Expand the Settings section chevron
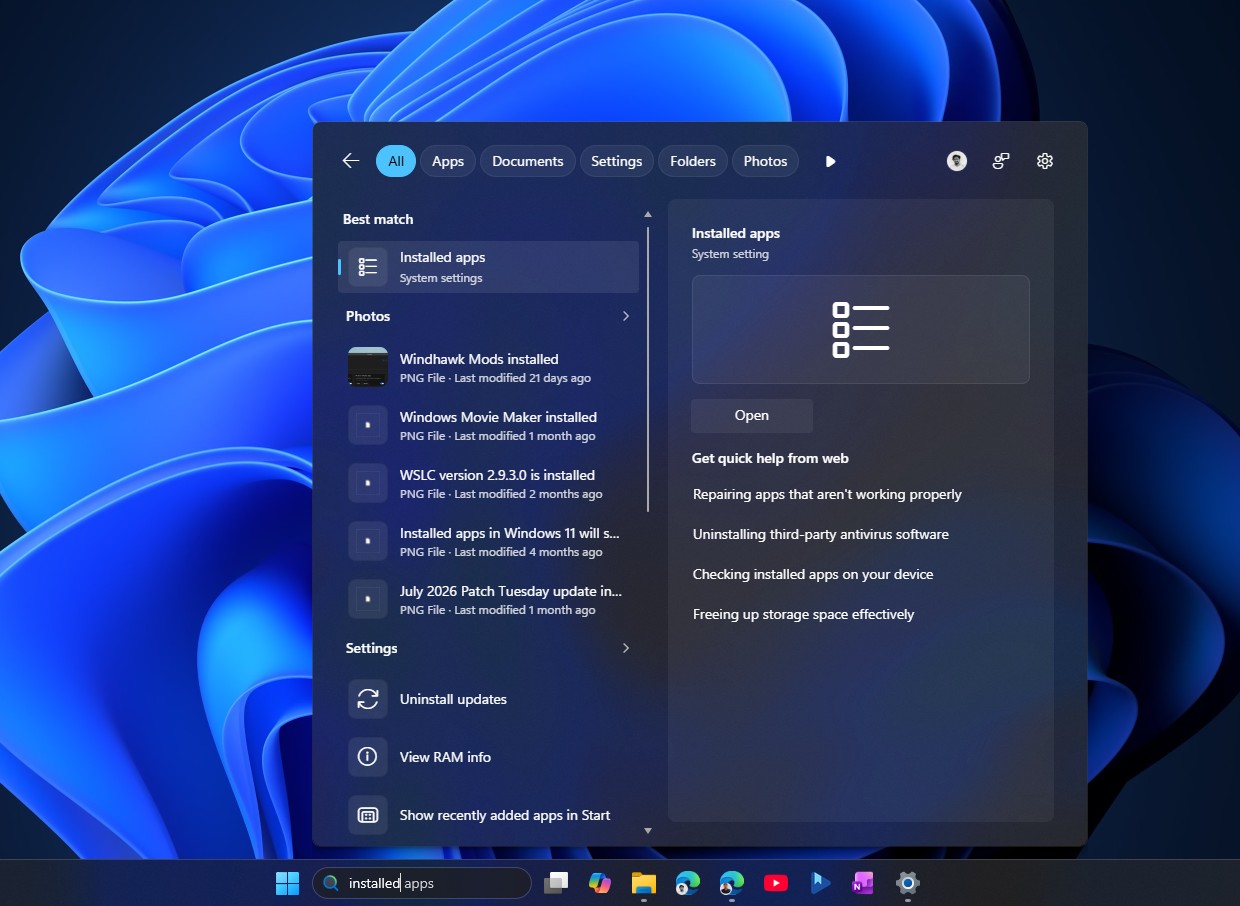 click(626, 648)
